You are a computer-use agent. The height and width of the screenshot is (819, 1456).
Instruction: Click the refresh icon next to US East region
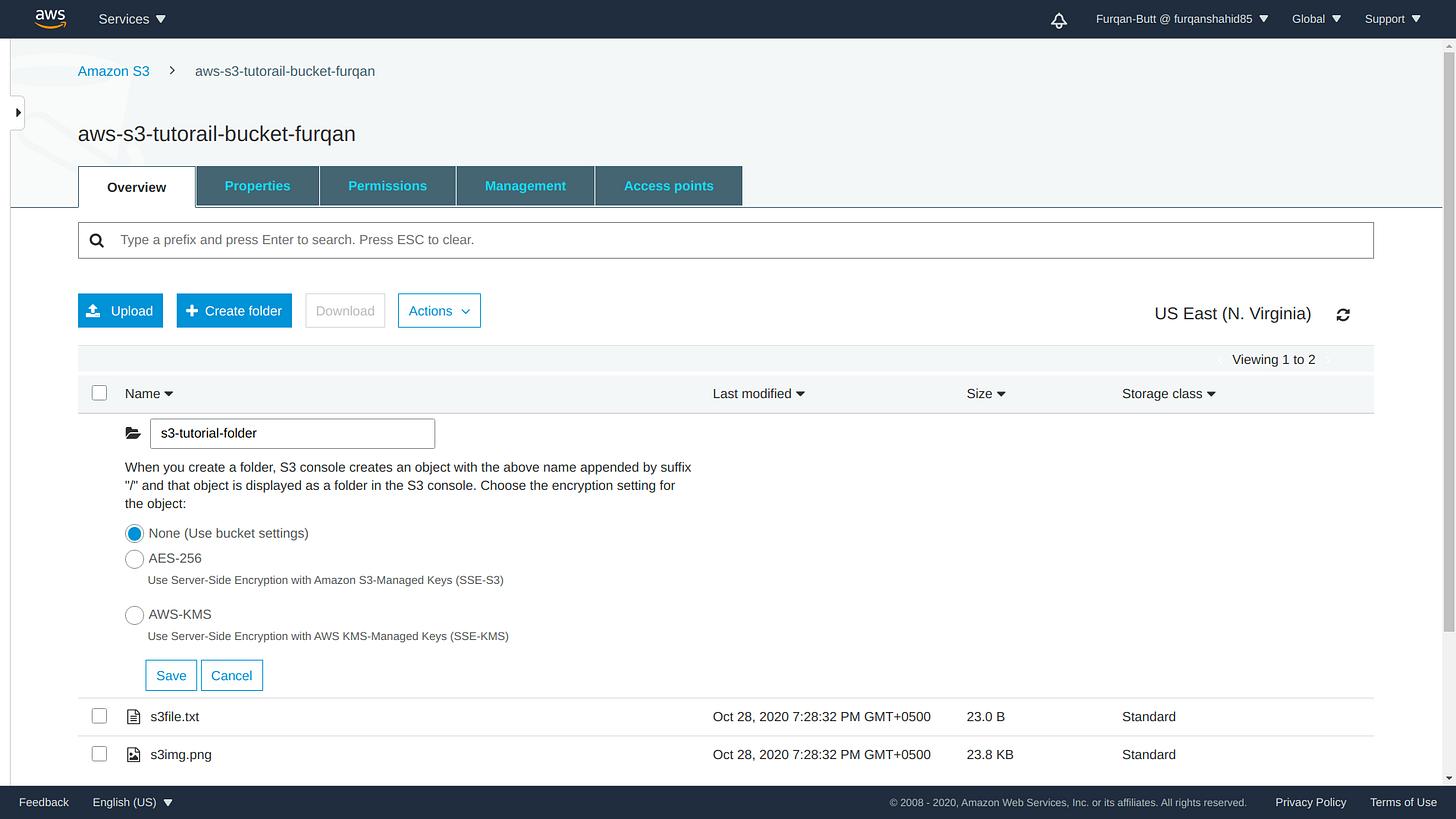(1343, 314)
